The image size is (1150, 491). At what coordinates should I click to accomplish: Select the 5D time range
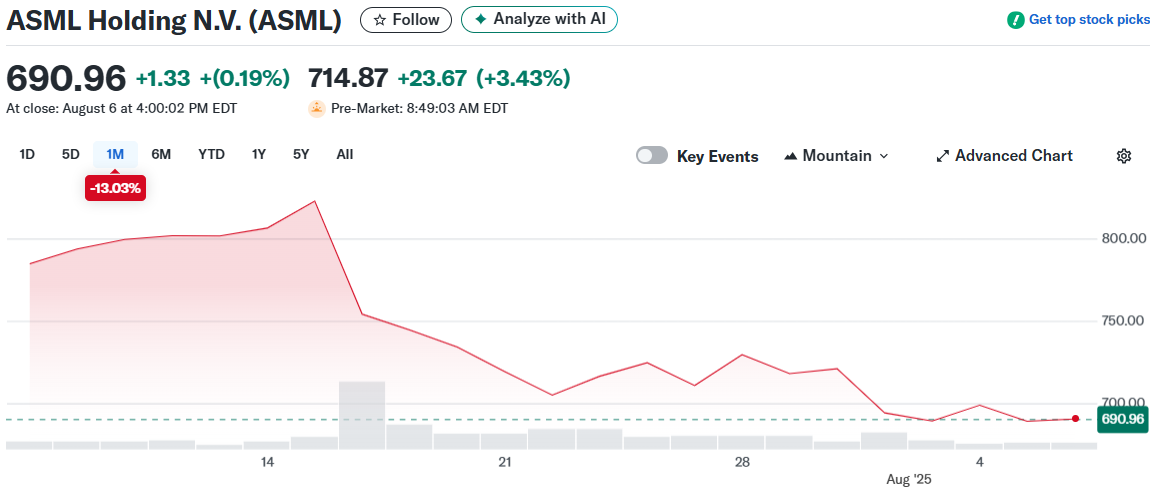(70, 154)
